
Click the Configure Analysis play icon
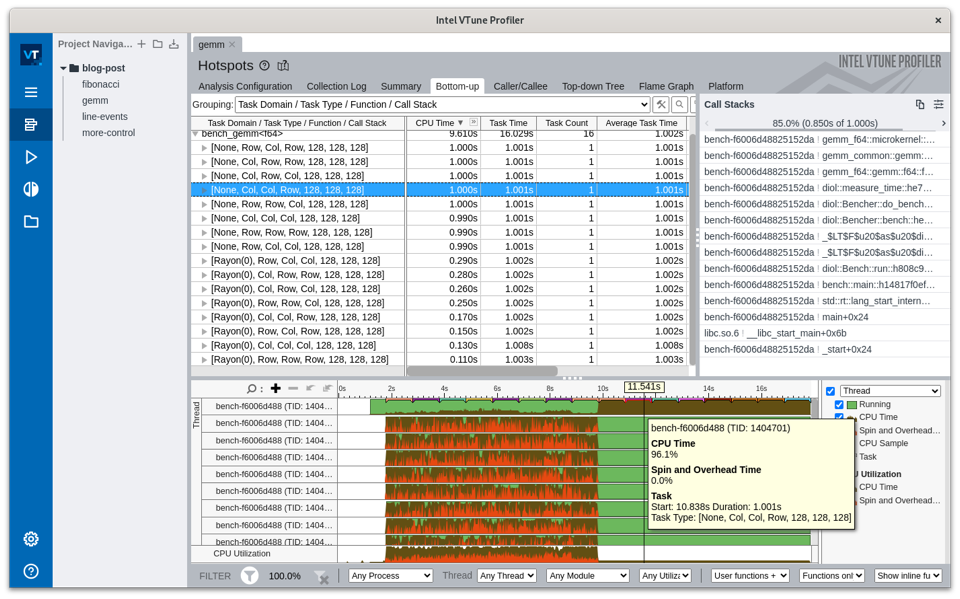tap(31, 157)
